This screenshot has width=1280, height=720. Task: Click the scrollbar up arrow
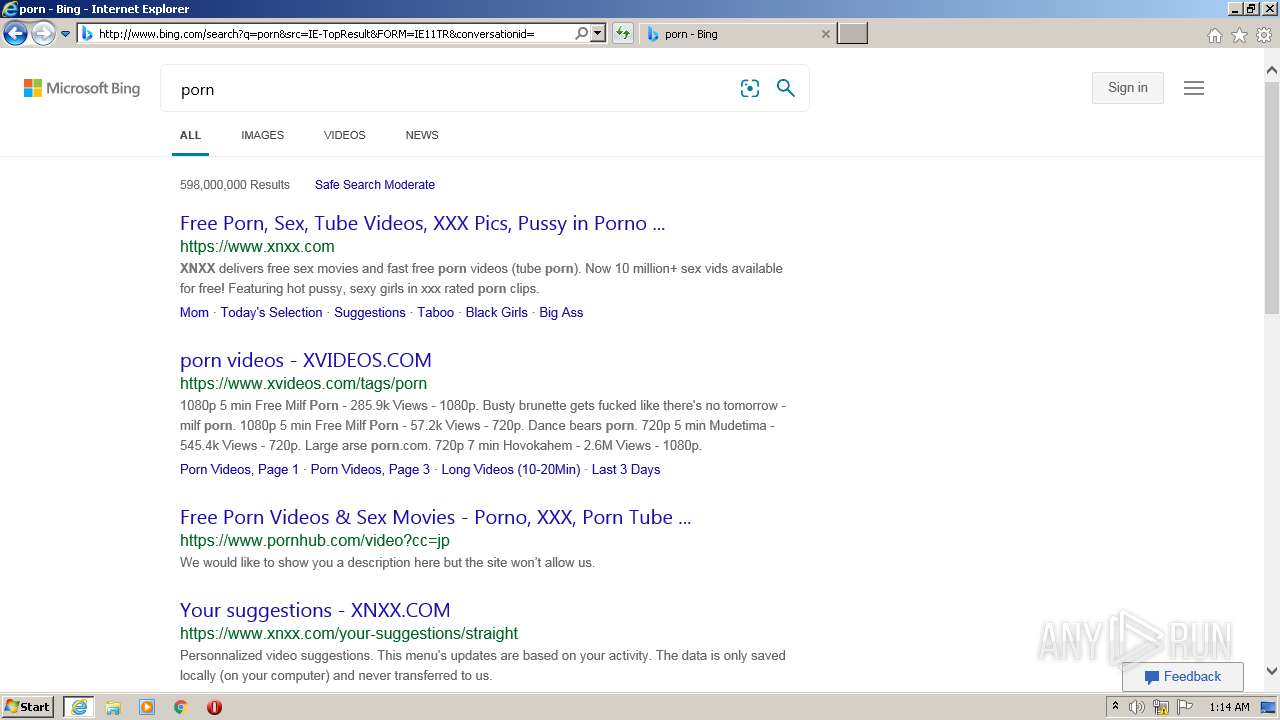click(x=1272, y=70)
